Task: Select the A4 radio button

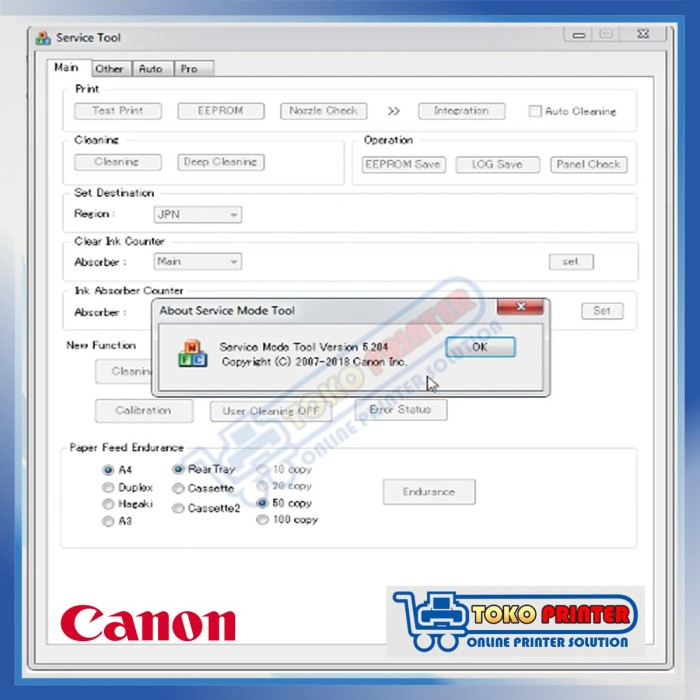Action: coord(108,470)
